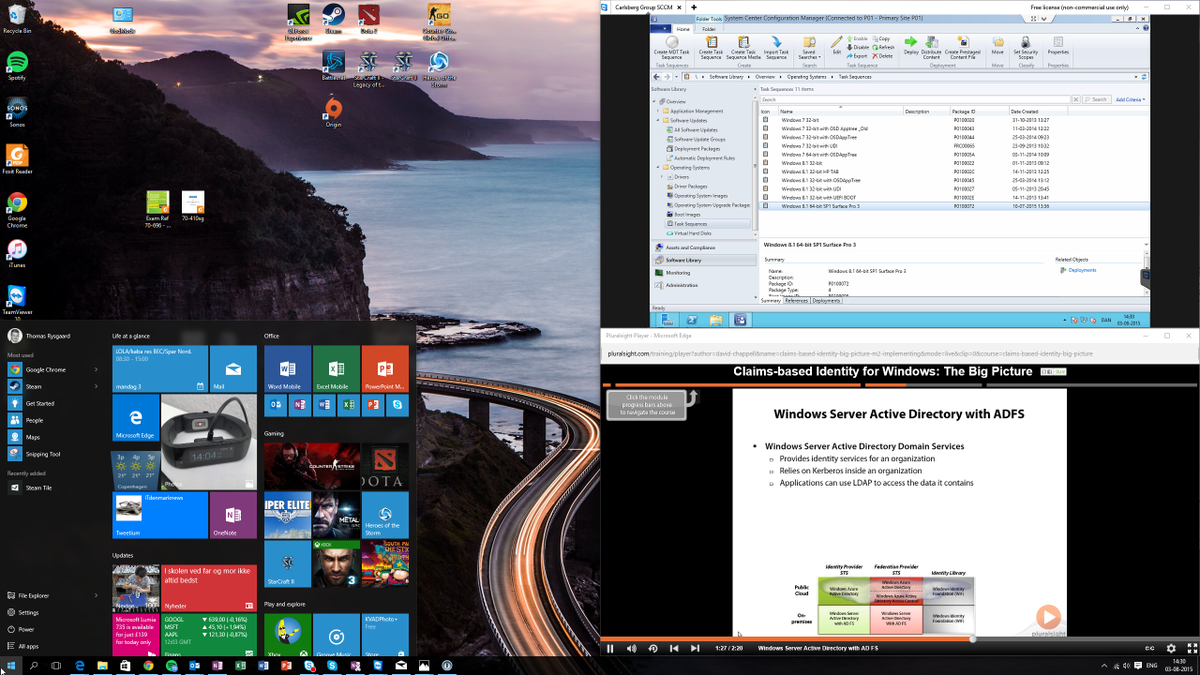Open the Excel Mobile tile
The image size is (1200, 675).
336,368
